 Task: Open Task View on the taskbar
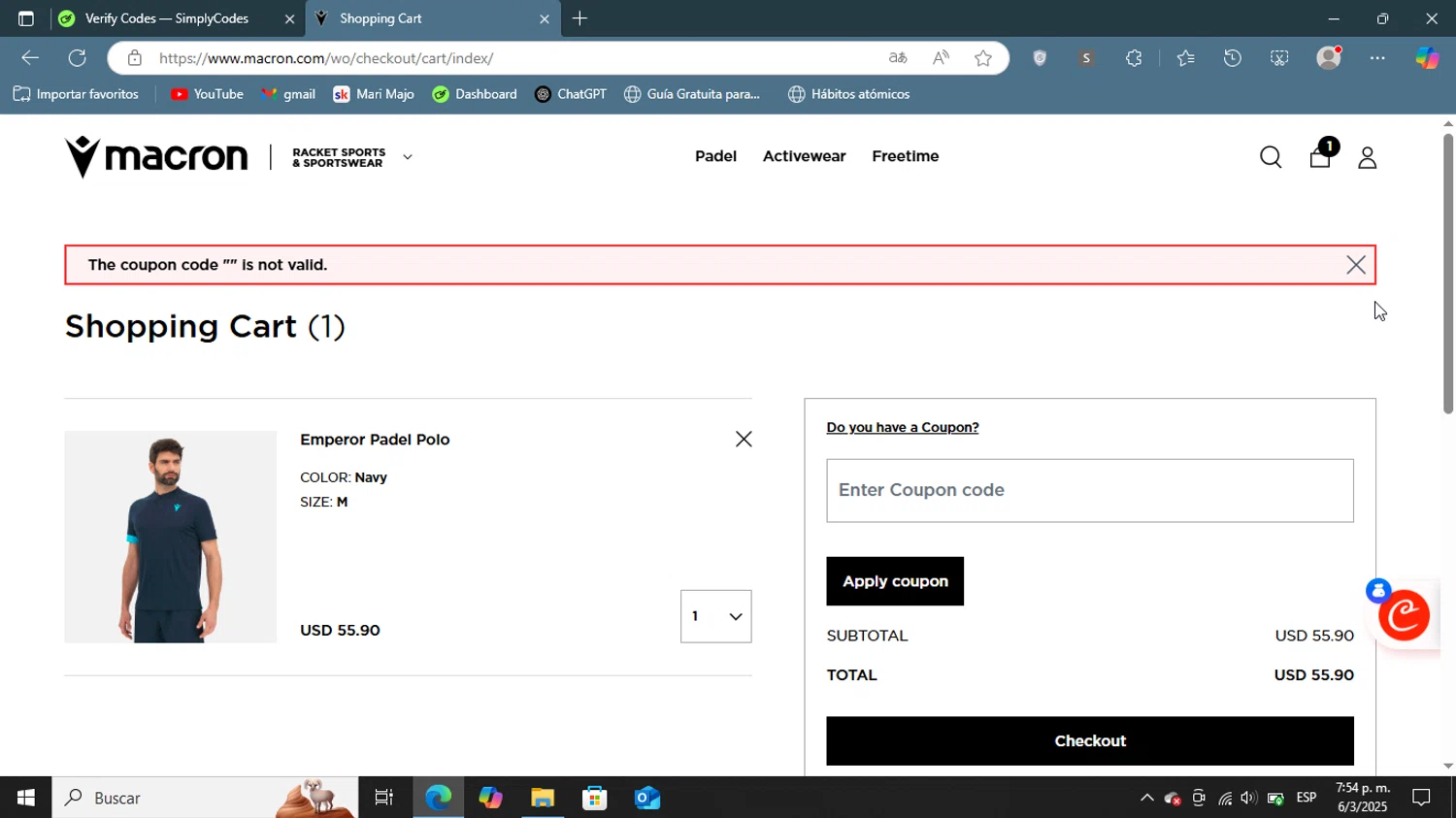[x=384, y=798]
